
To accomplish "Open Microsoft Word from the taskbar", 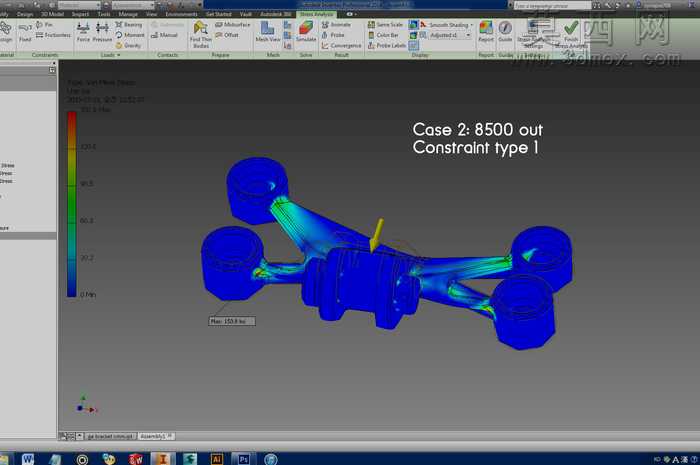I will coord(28,458).
